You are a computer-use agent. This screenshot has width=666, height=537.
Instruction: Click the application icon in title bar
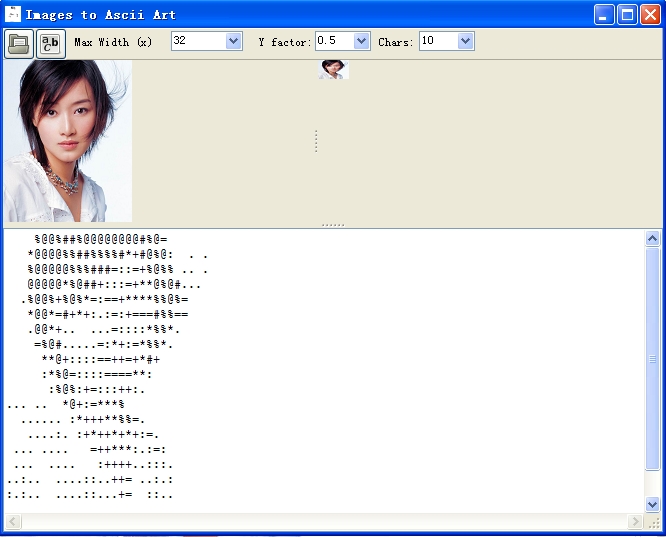13,14
